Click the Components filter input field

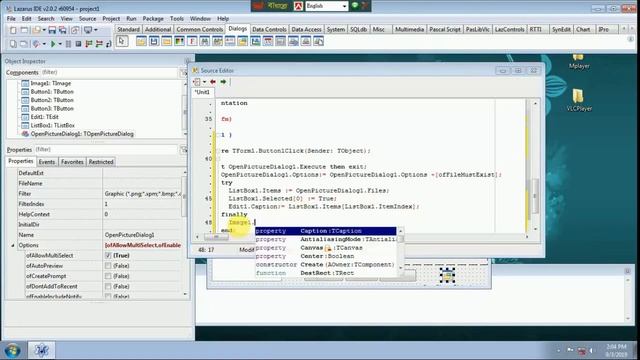click(109, 72)
